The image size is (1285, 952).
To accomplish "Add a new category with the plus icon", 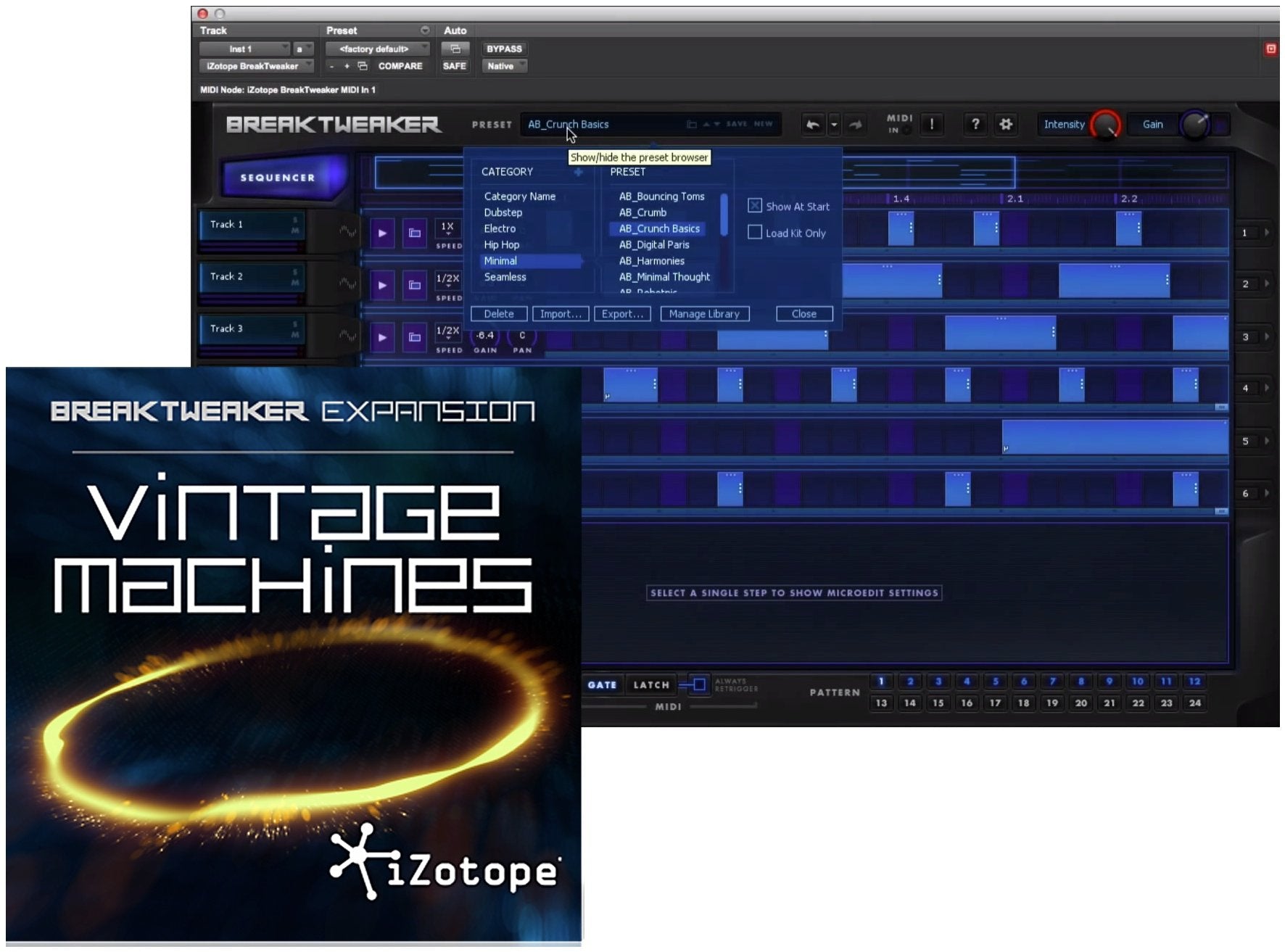I will (x=578, y=173).
